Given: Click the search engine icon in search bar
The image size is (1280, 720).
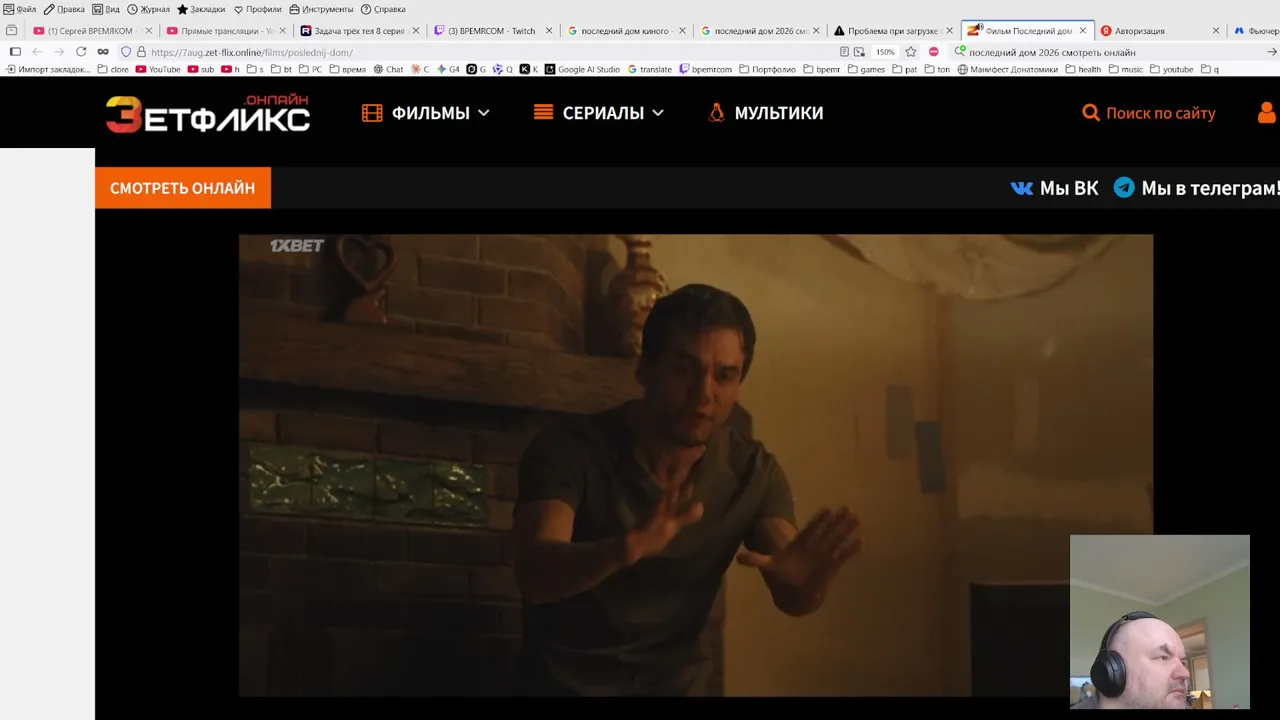Looking at the screenshot, I should point(960,52).
